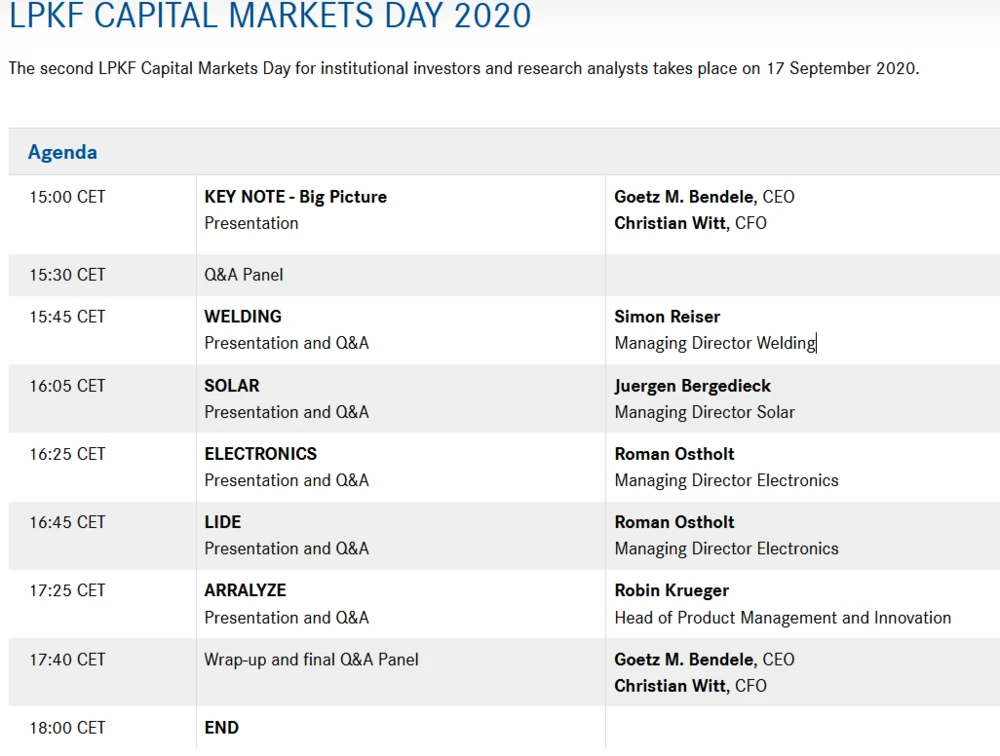Screen dimensions: 1000x756
Task: Click Wrap-up and final Q&A Panel entry
Action: (311, 660)
